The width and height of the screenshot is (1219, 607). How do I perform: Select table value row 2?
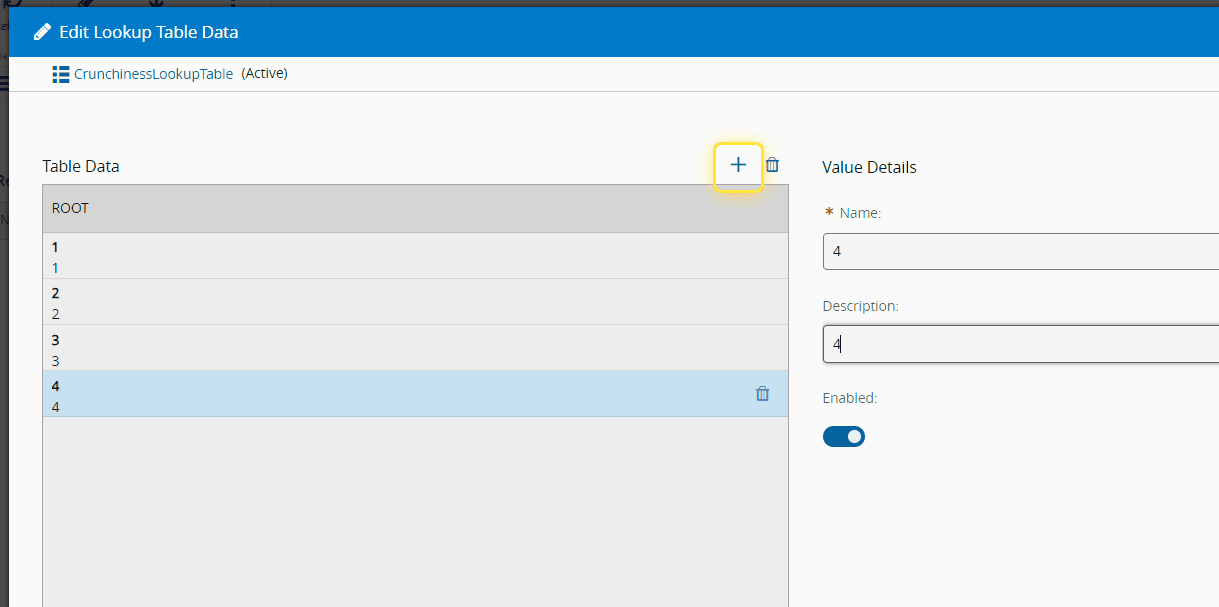[414, 302]
